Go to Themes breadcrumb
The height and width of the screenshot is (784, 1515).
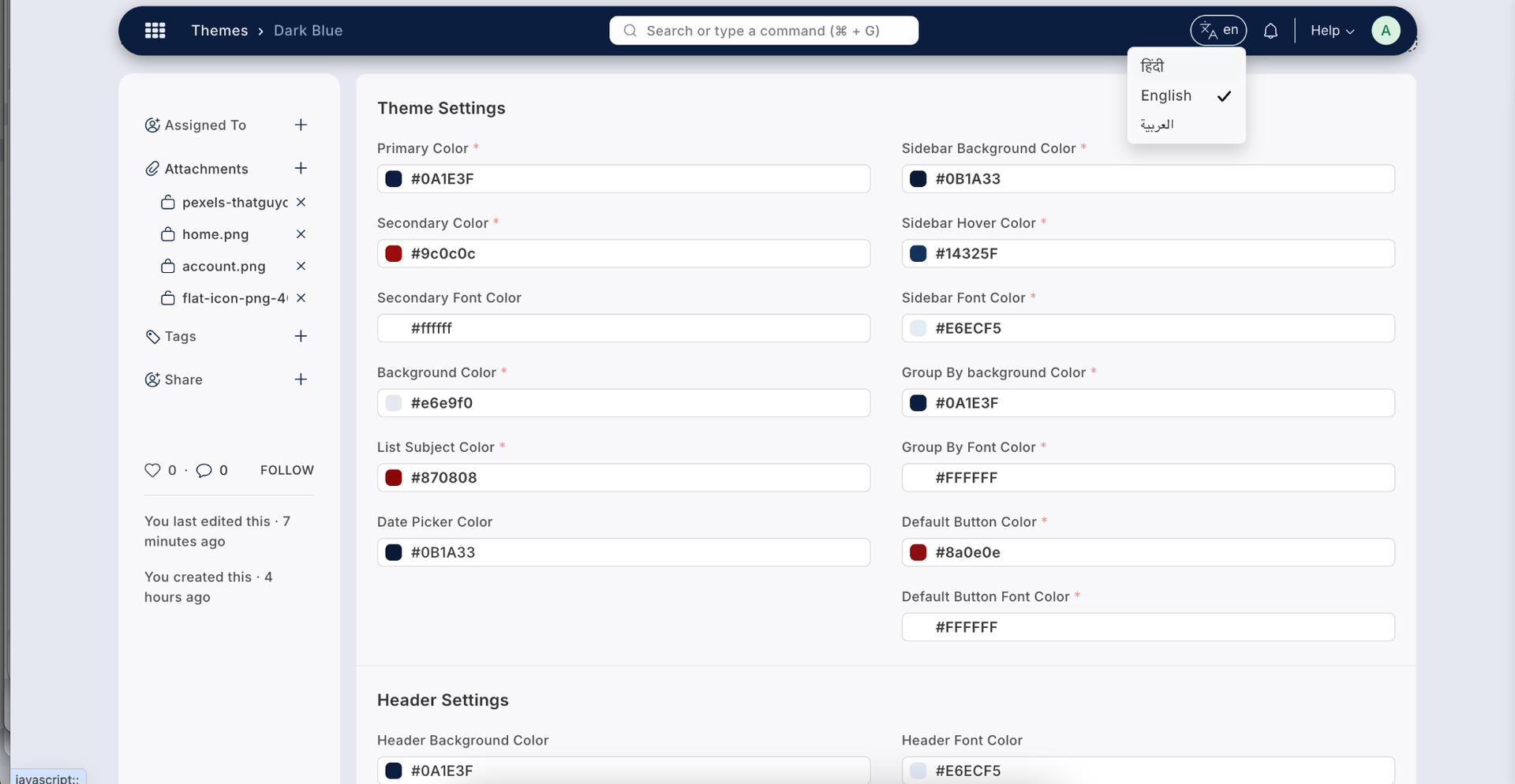[219, 31]
